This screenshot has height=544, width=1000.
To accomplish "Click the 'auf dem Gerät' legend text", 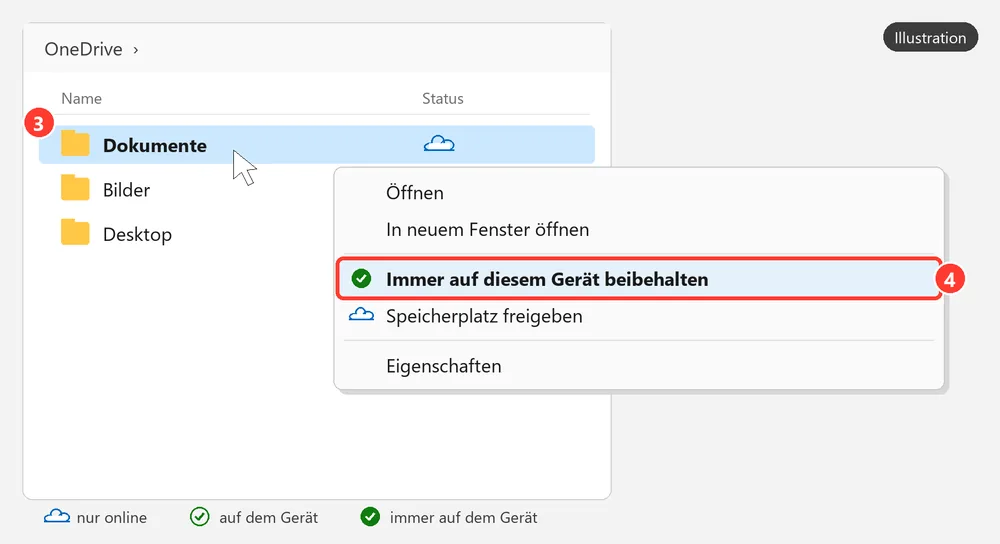I will point(268,517).
